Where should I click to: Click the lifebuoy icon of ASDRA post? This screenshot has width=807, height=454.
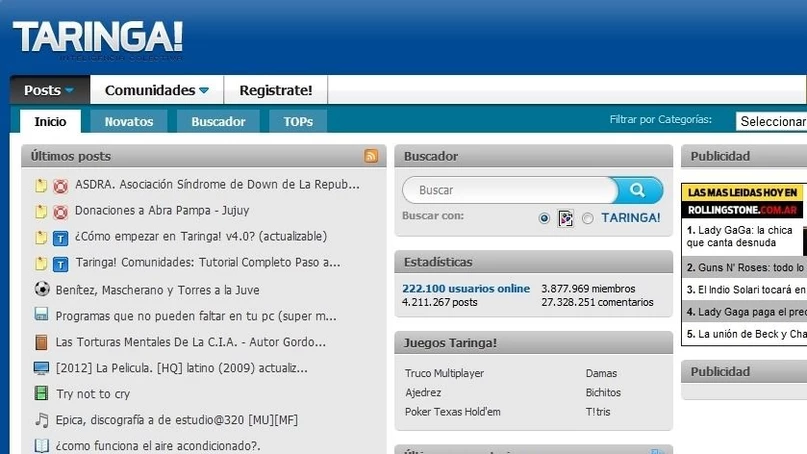(x=60, y=185)
